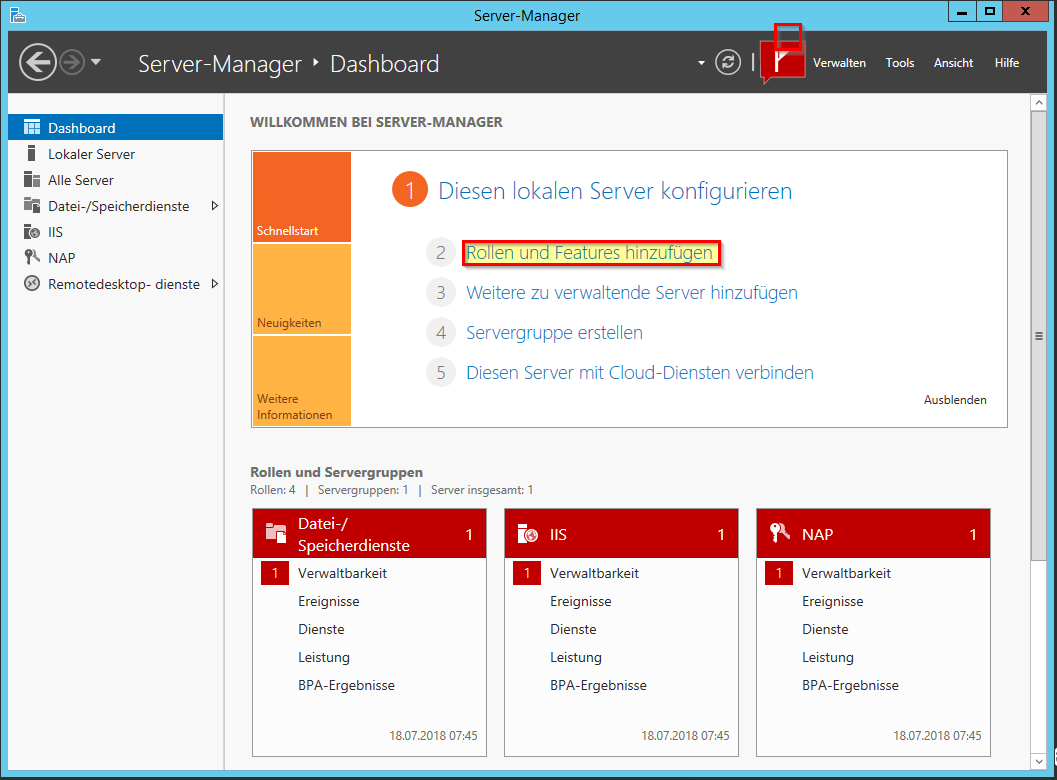Click the Datei-/Speicherdienste tile folder icon

[x=276, y=533]
